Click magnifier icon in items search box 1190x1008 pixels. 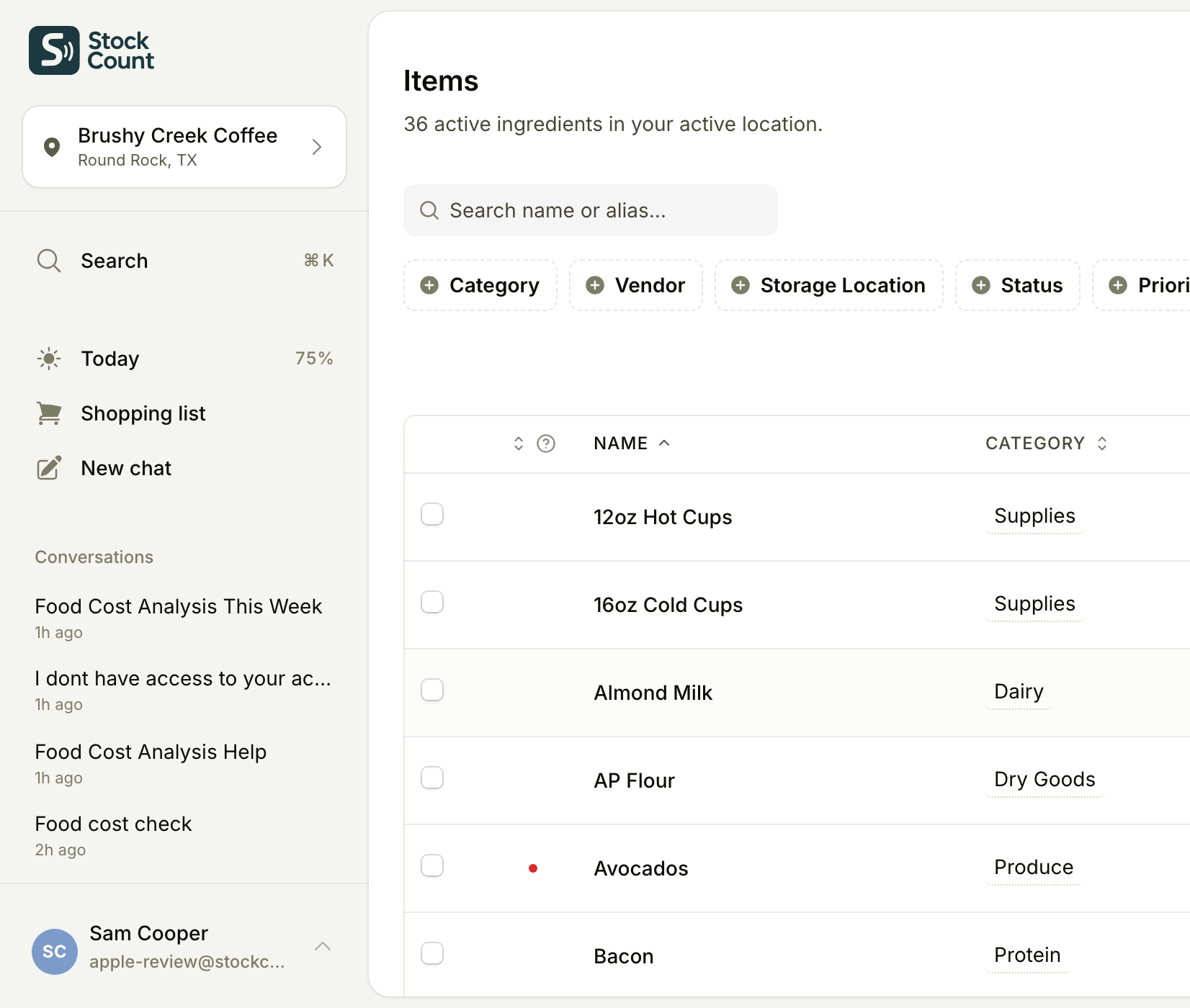pyautogui.click(x=429, y=210)
